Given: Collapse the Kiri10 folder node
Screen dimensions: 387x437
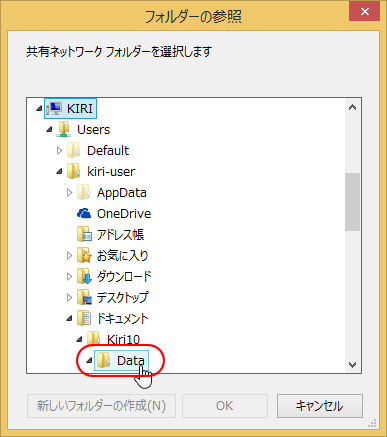Looking at the screenshot, I should (79, 339).
